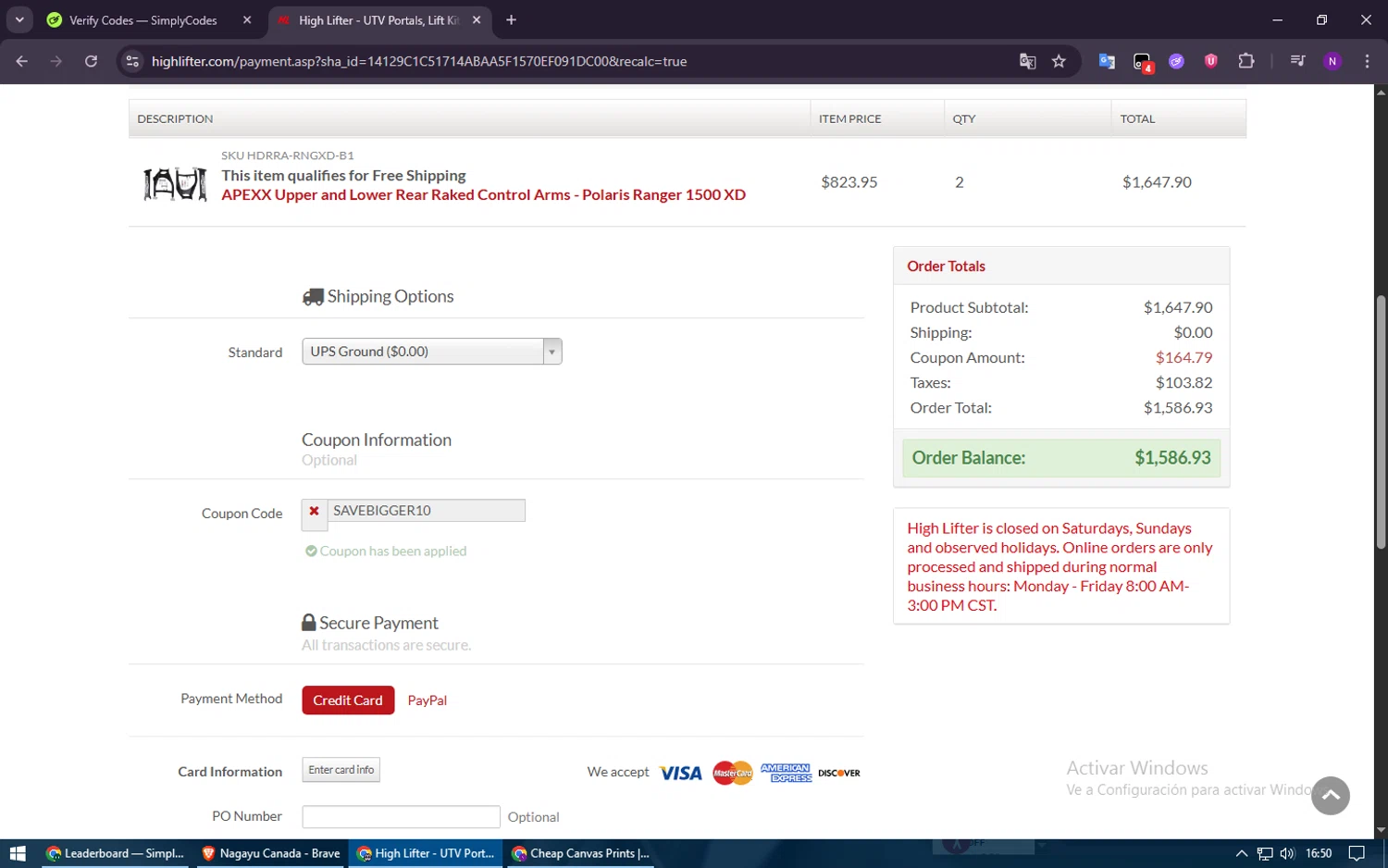The image size is (1388, 868).
Task: Switch to Verify Codes SimplyCodes tab
Action: click(x=143, y=20)
